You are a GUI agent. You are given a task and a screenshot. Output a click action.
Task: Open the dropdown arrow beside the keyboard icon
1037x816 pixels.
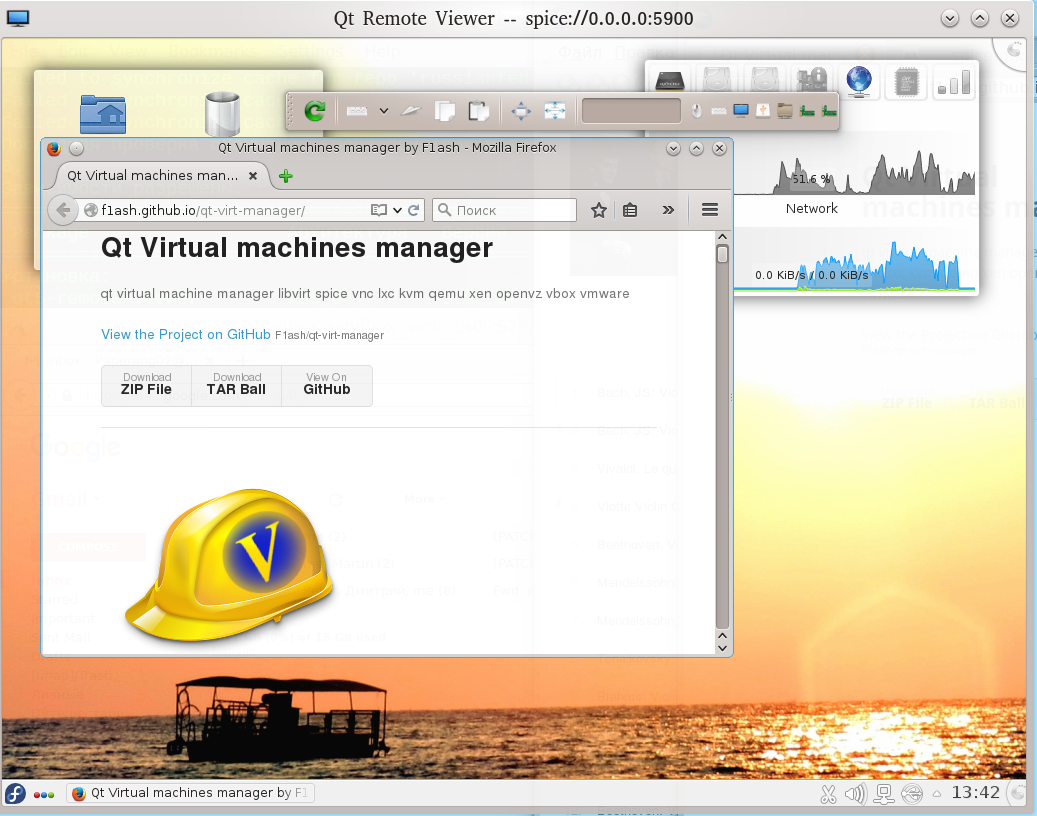pos(384,111)
